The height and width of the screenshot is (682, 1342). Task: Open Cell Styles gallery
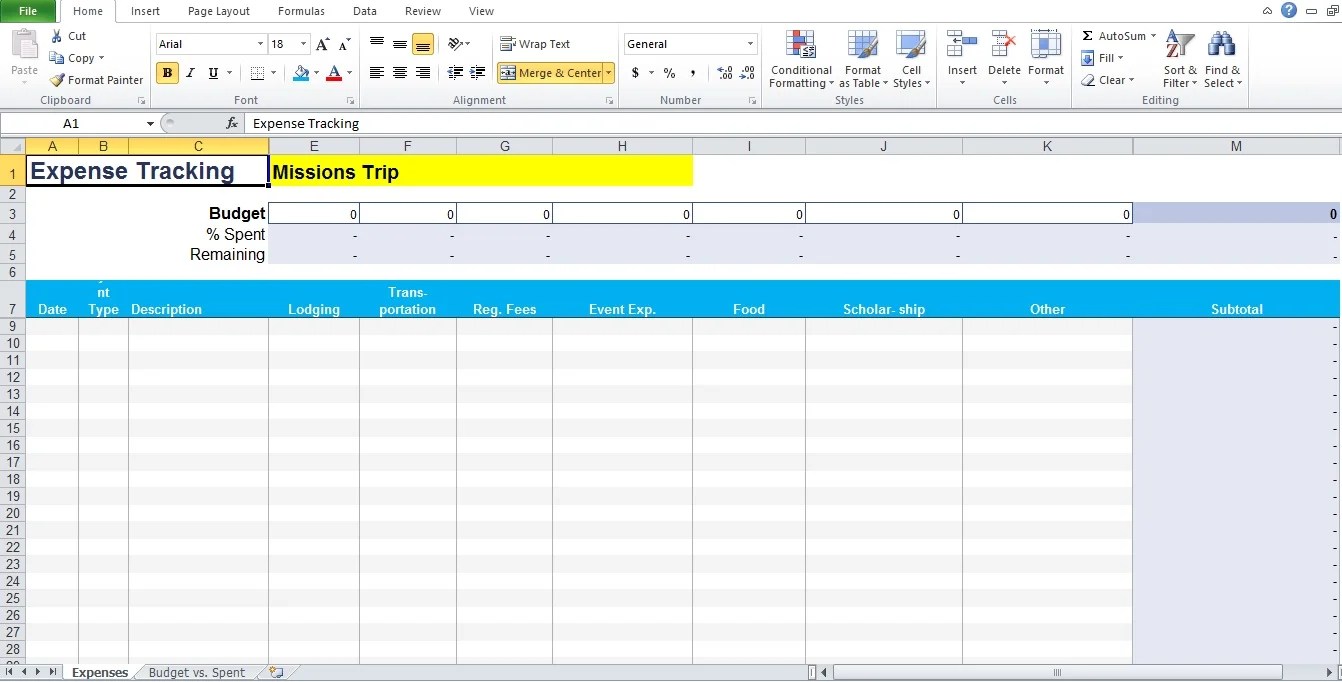[911, 60]
